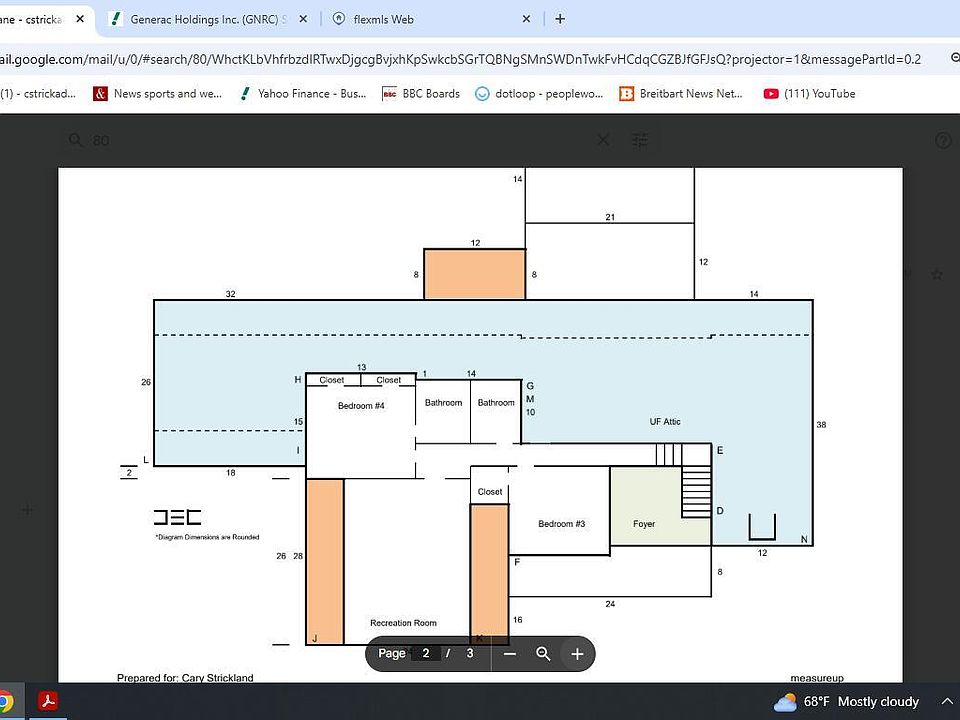Click the browser address bar URL
The image size is (960, 720).
pos(460,59)
